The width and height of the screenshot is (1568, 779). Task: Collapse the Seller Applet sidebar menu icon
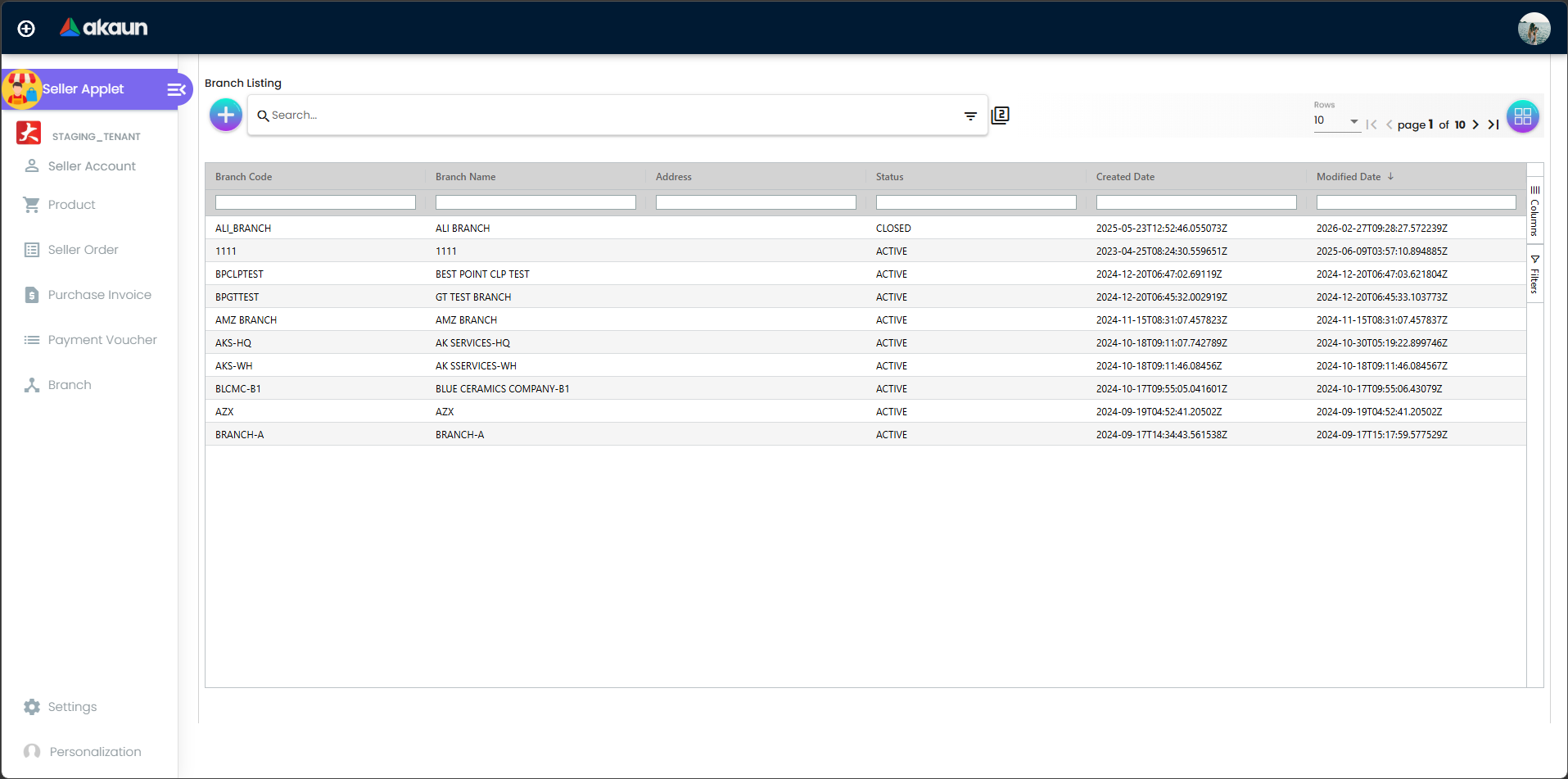point(176,89)
